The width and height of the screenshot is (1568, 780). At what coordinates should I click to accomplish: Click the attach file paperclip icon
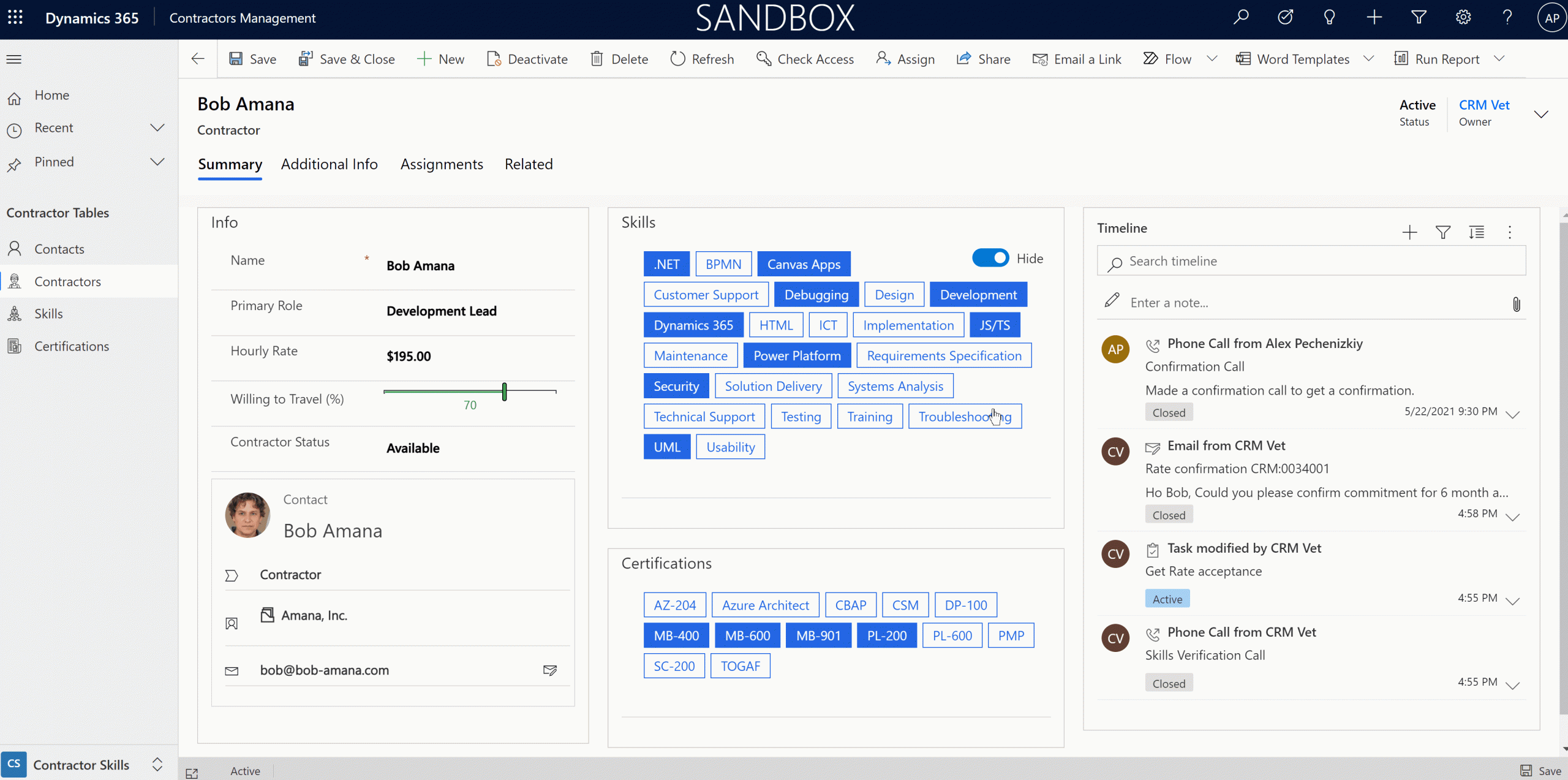[1516, 304]
